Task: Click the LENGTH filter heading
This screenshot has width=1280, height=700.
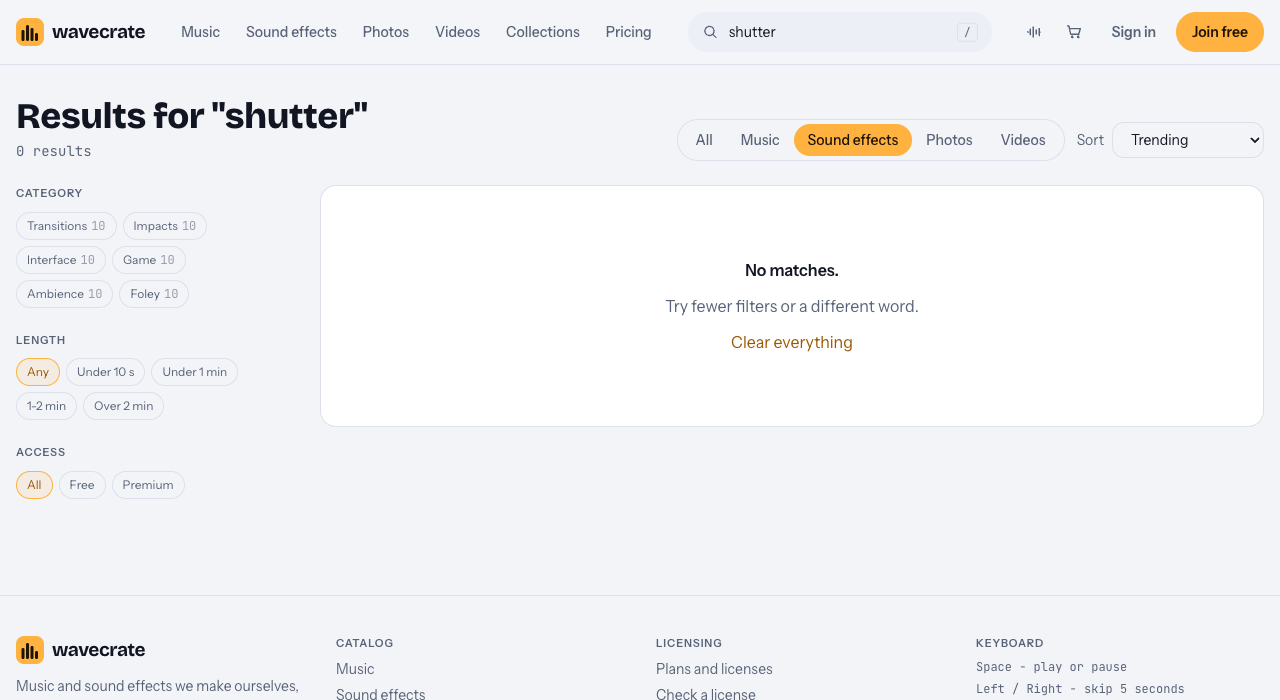Action: click(x=41, y=340)
